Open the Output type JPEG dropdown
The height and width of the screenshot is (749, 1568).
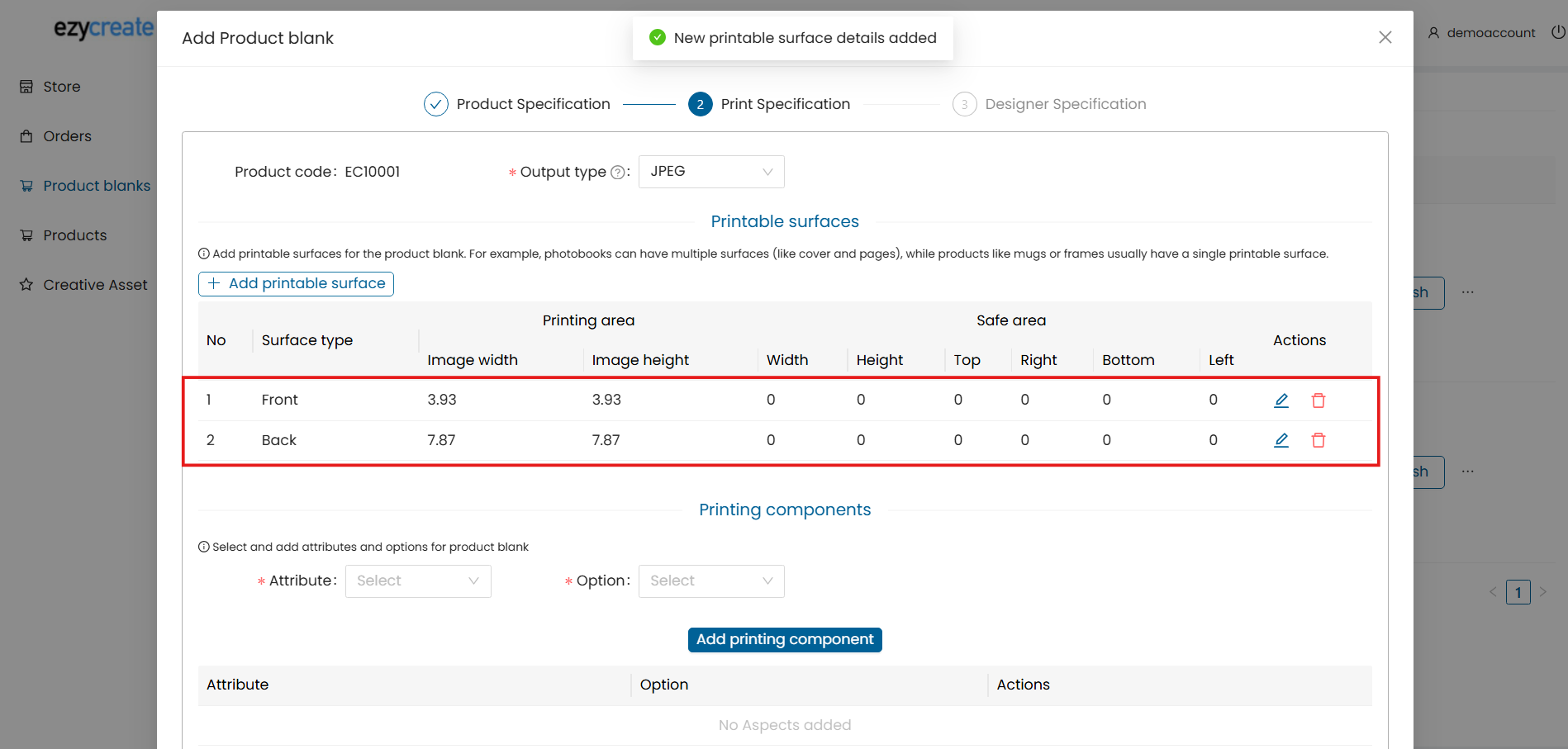710,172
